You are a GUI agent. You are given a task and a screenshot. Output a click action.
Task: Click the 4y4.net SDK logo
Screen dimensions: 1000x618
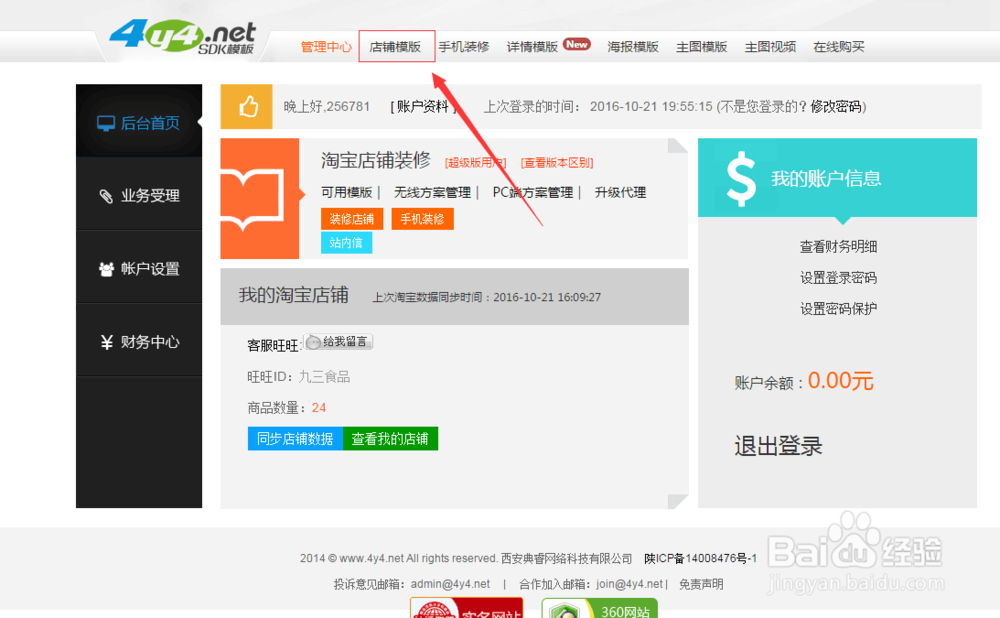tap(182, 36)
